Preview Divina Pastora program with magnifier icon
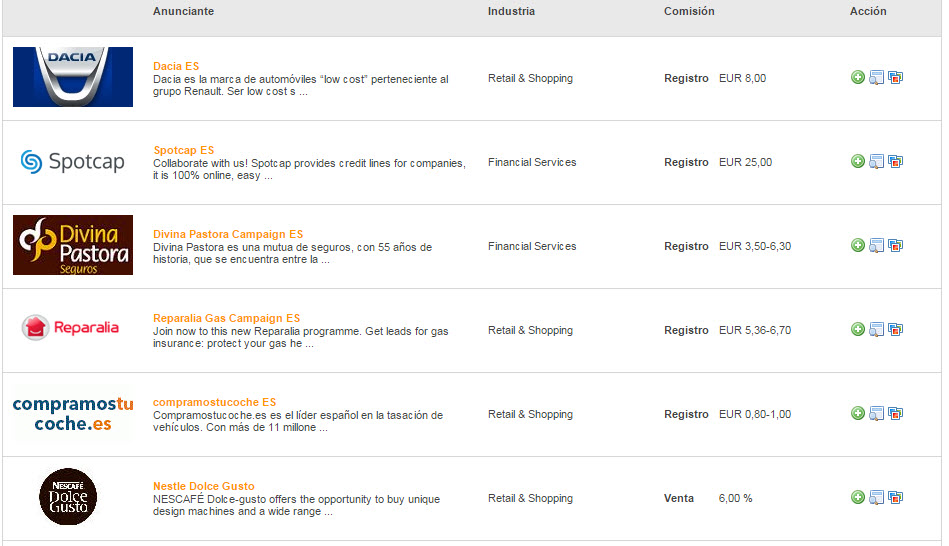 click(876, 245)
